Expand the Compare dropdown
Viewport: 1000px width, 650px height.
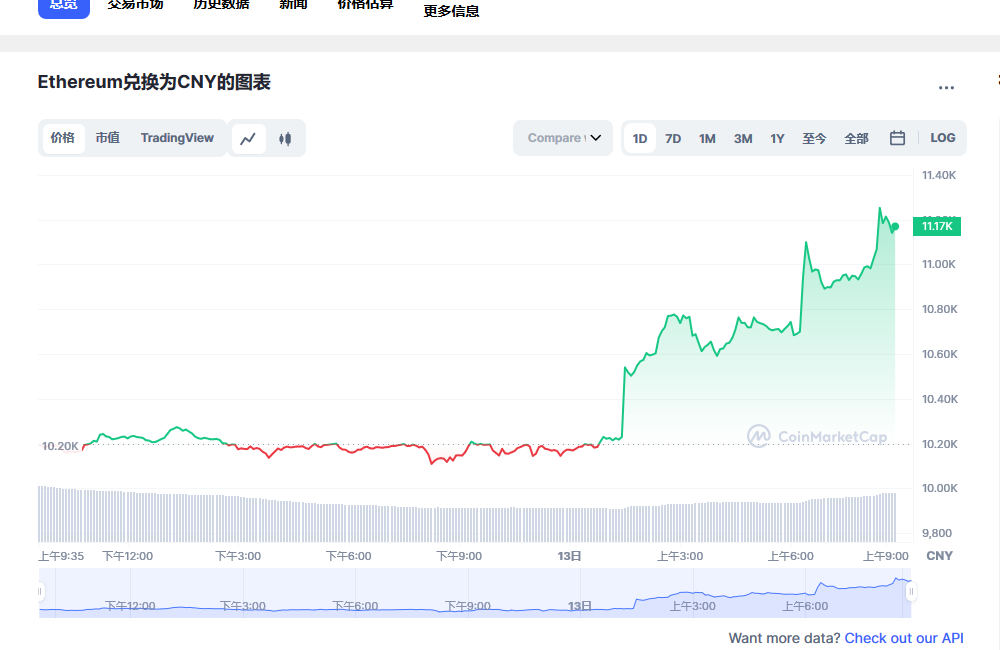click(x=563, y=138)
